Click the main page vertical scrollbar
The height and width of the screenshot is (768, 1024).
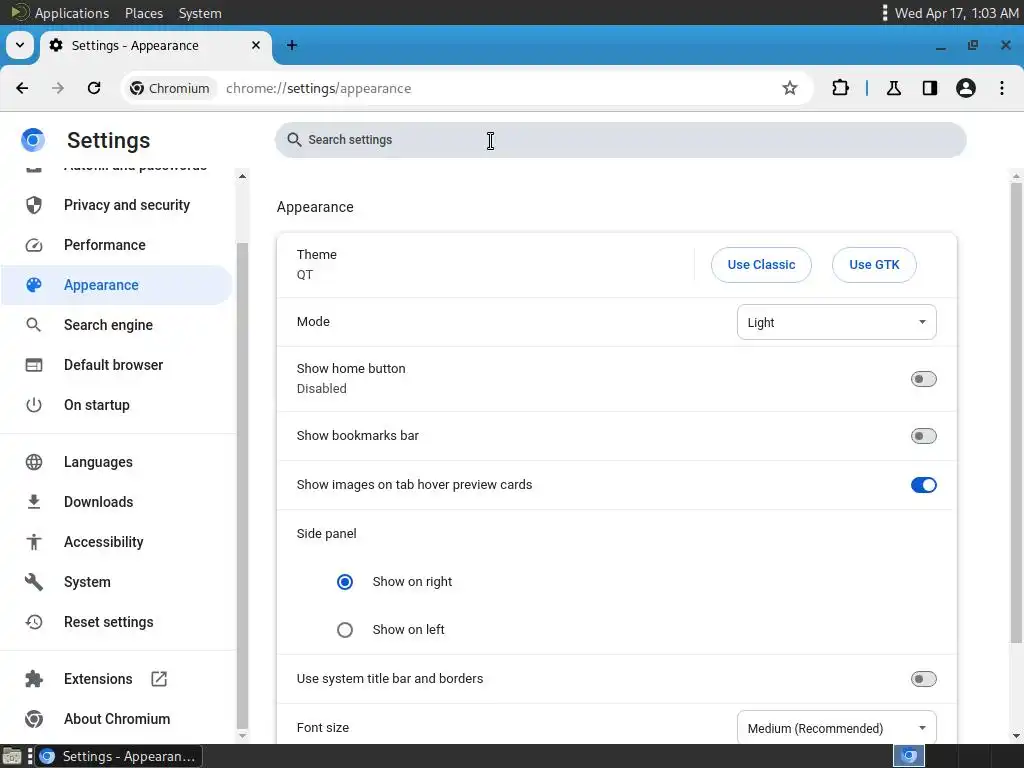click(x=1016, y=411)
